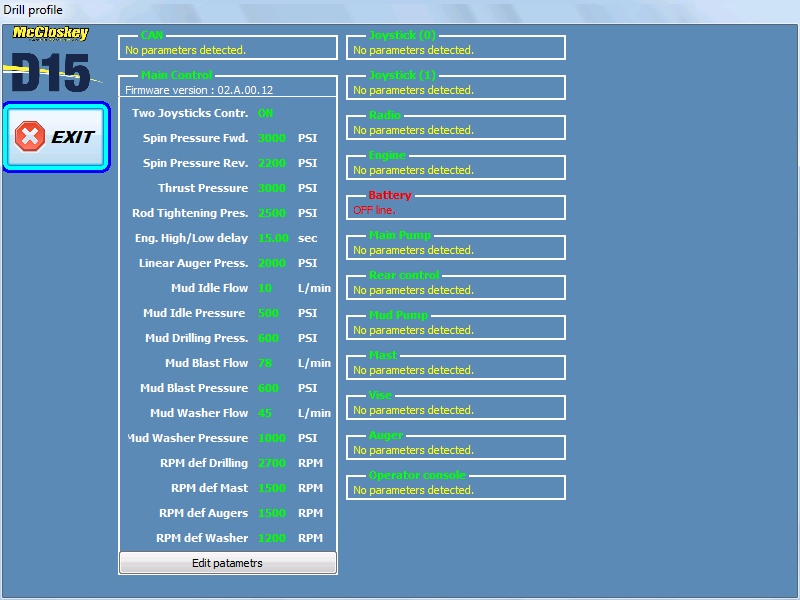Click the Rod Tightening Pres. 2500 value
The image size is (800, 600).
(x=271, y=213)
